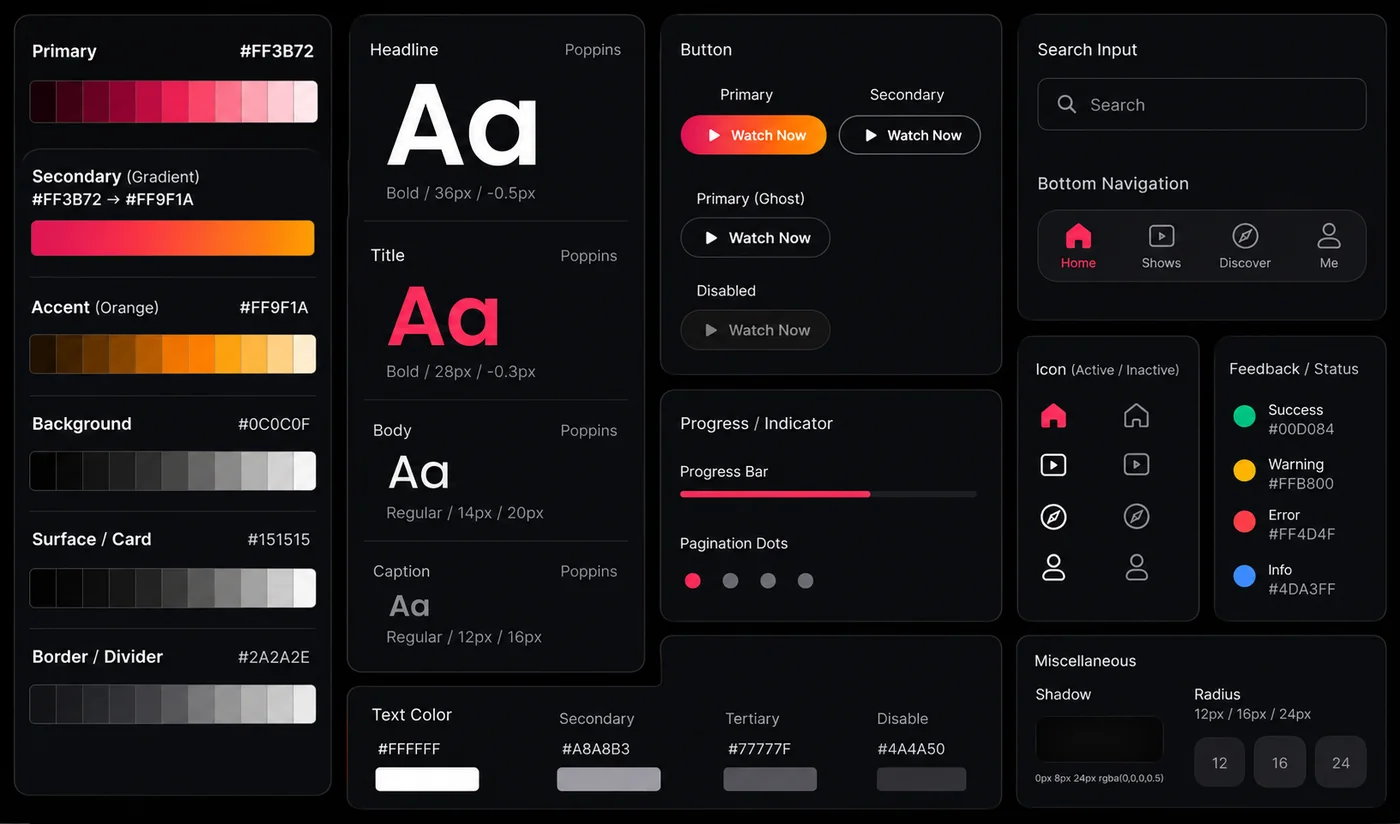Select the Shows tab in Bottom Navigation
Image resolution: width=1400 pixels, height=824 pixels.
coord(1161,246)
